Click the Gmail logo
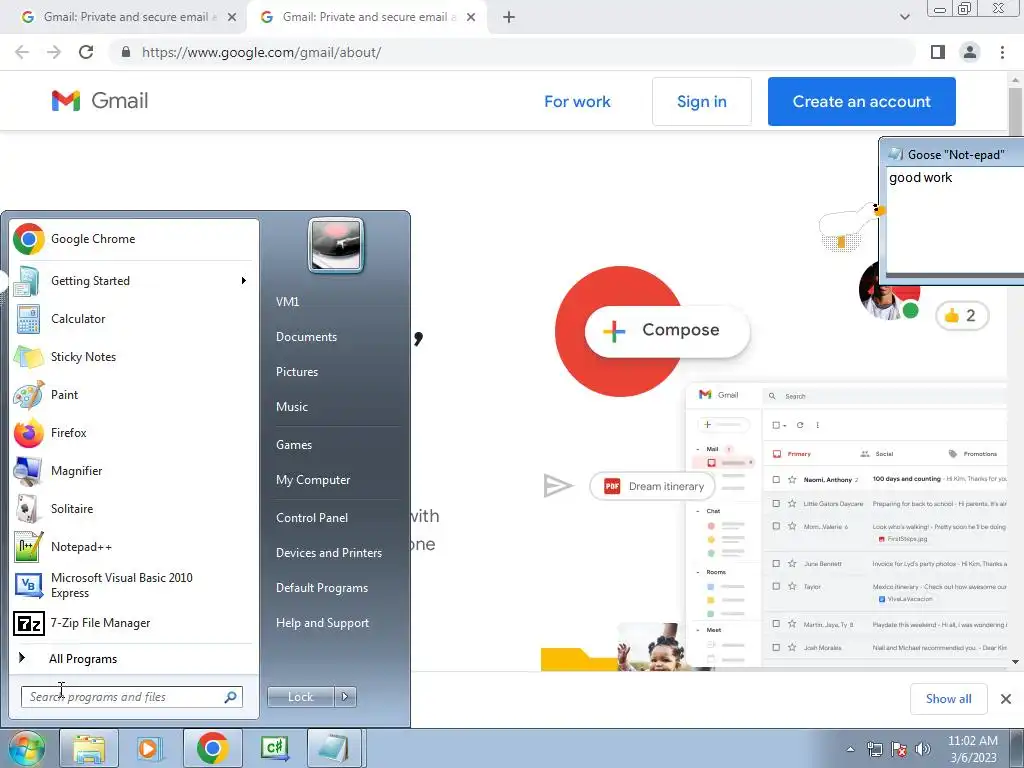1024x768 pixels. coord(100,101)
